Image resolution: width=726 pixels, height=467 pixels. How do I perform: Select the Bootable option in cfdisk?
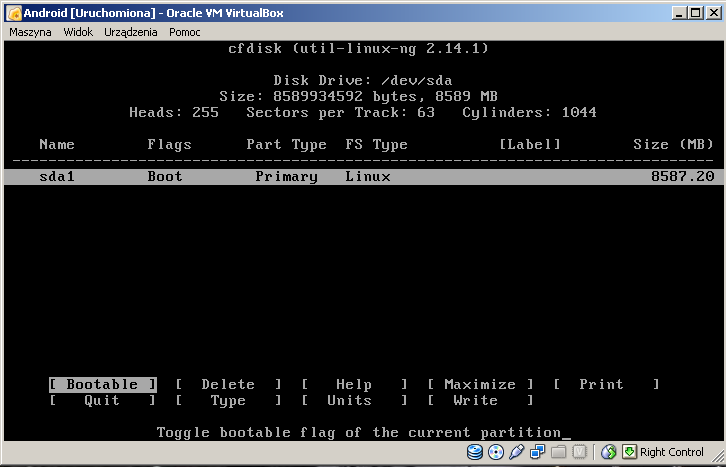point(102,384)
